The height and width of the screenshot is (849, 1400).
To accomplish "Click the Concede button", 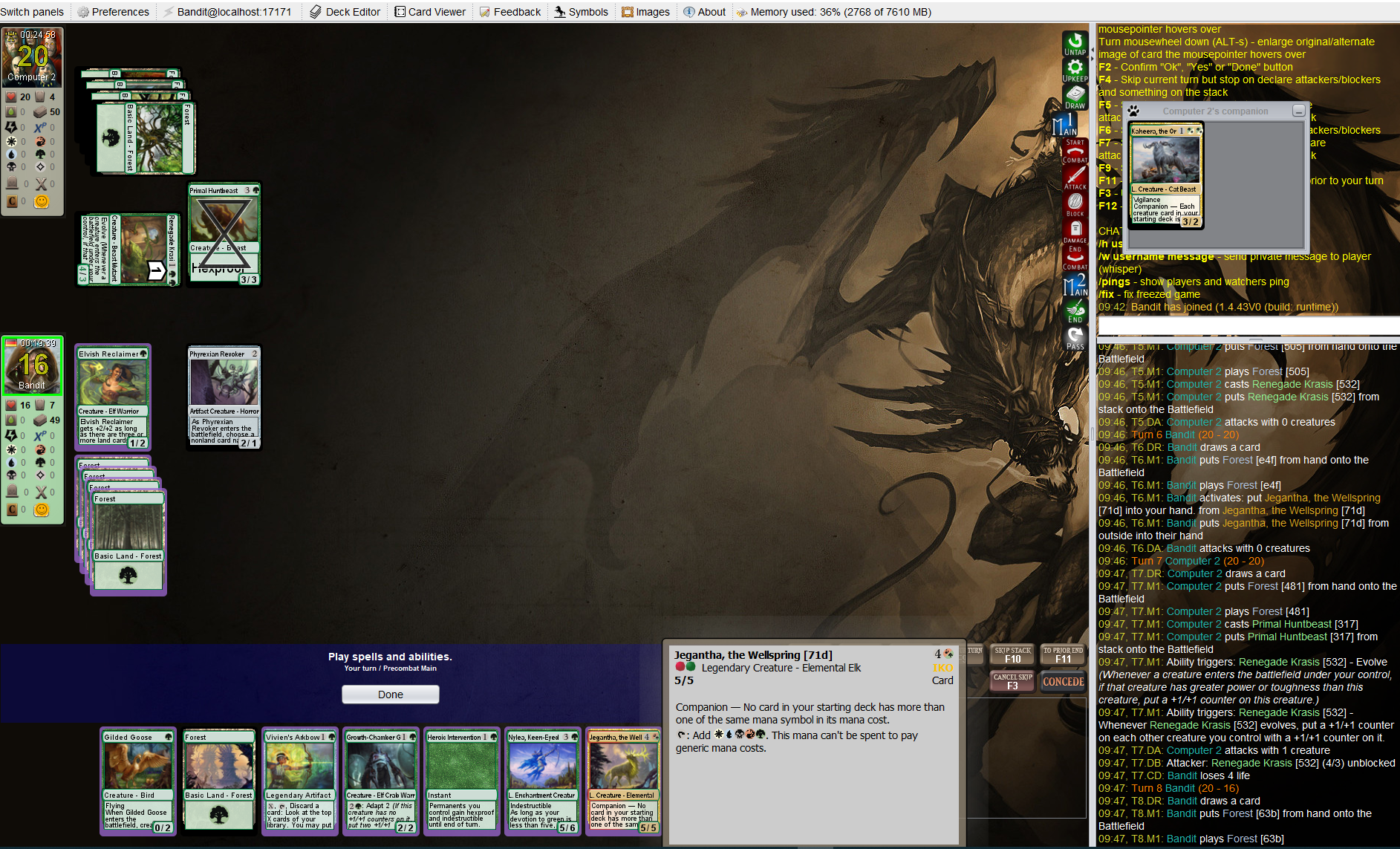I will 1064,681.
